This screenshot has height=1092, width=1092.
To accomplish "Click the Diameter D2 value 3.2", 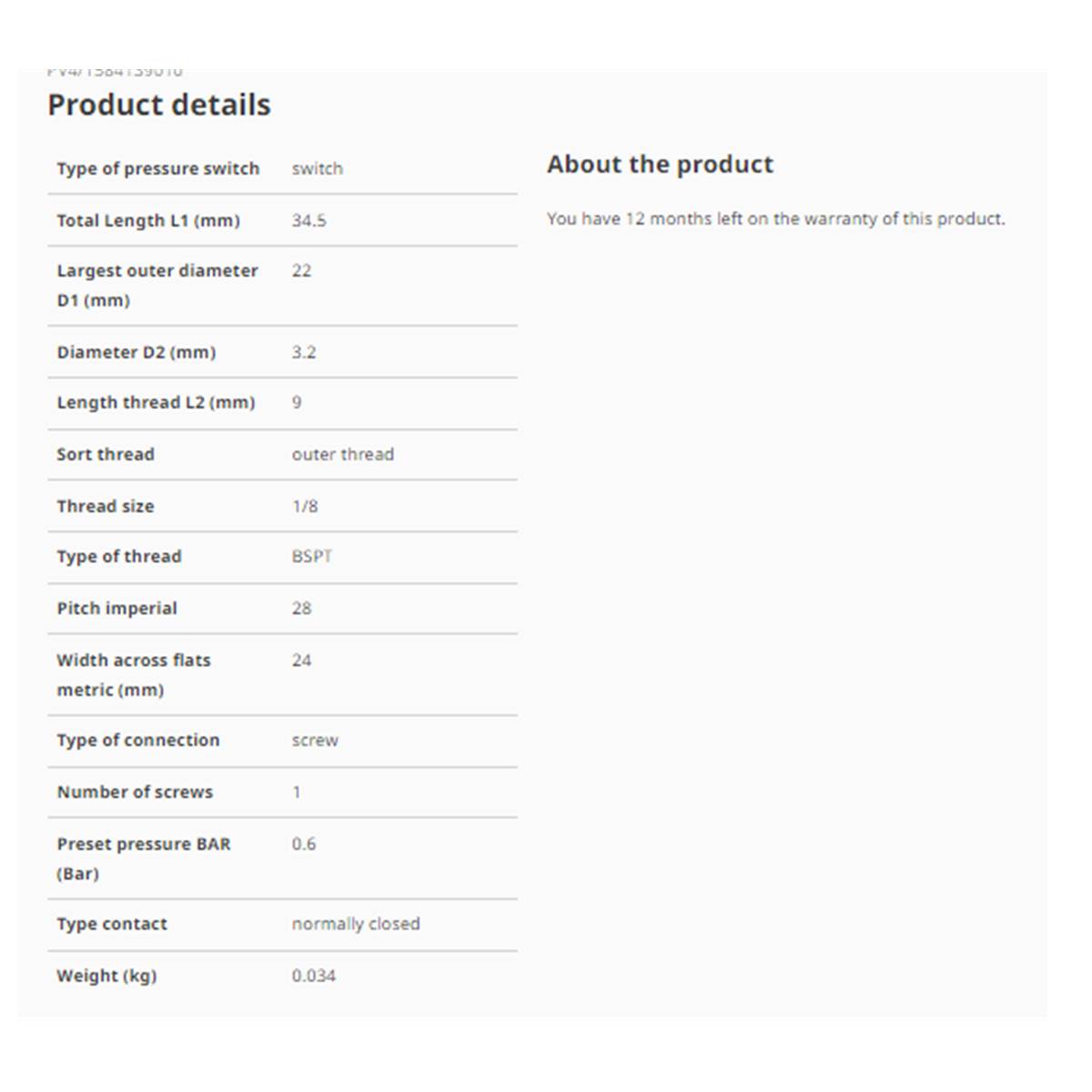I will pyautogui.click(x=304, y=353).
